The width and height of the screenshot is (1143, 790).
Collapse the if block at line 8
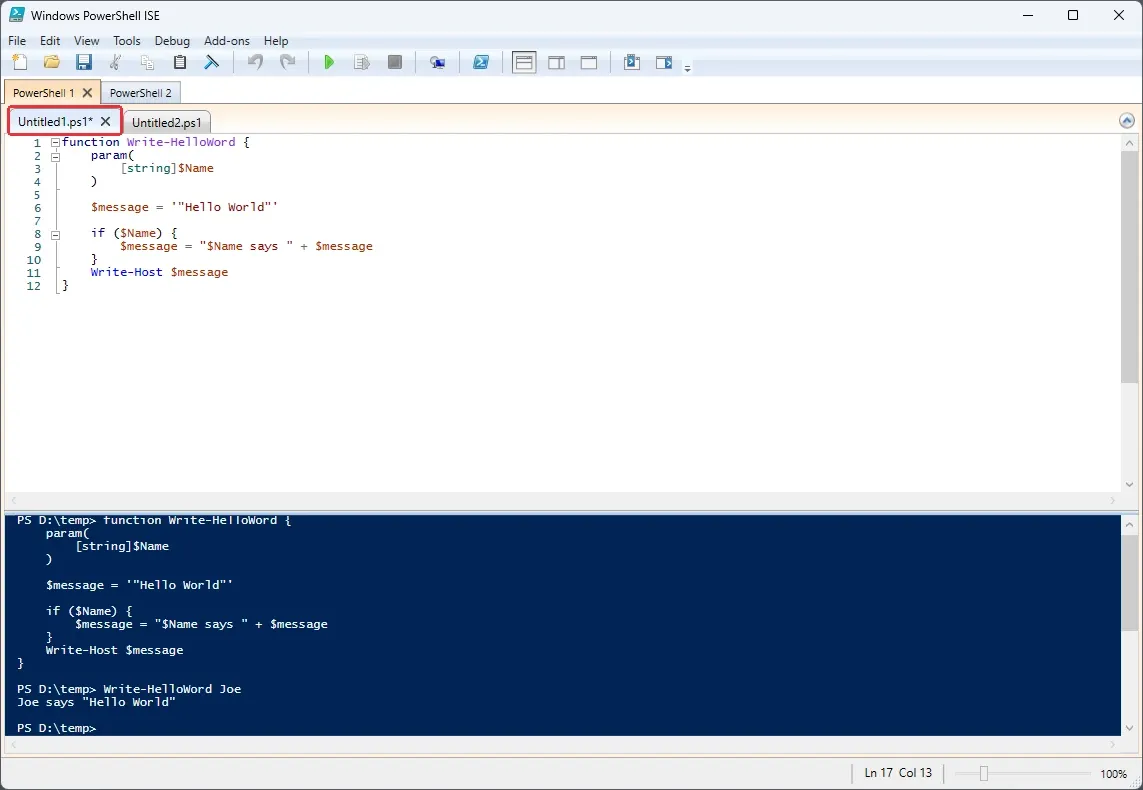point(55,235)
